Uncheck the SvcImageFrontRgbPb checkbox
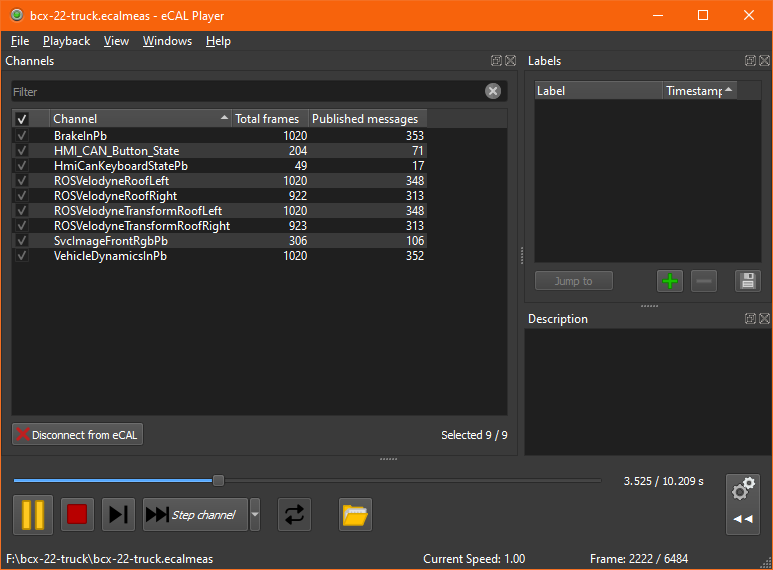Image resolution: width=773 pixels, height=570 pixels. [x=22, y=241]
